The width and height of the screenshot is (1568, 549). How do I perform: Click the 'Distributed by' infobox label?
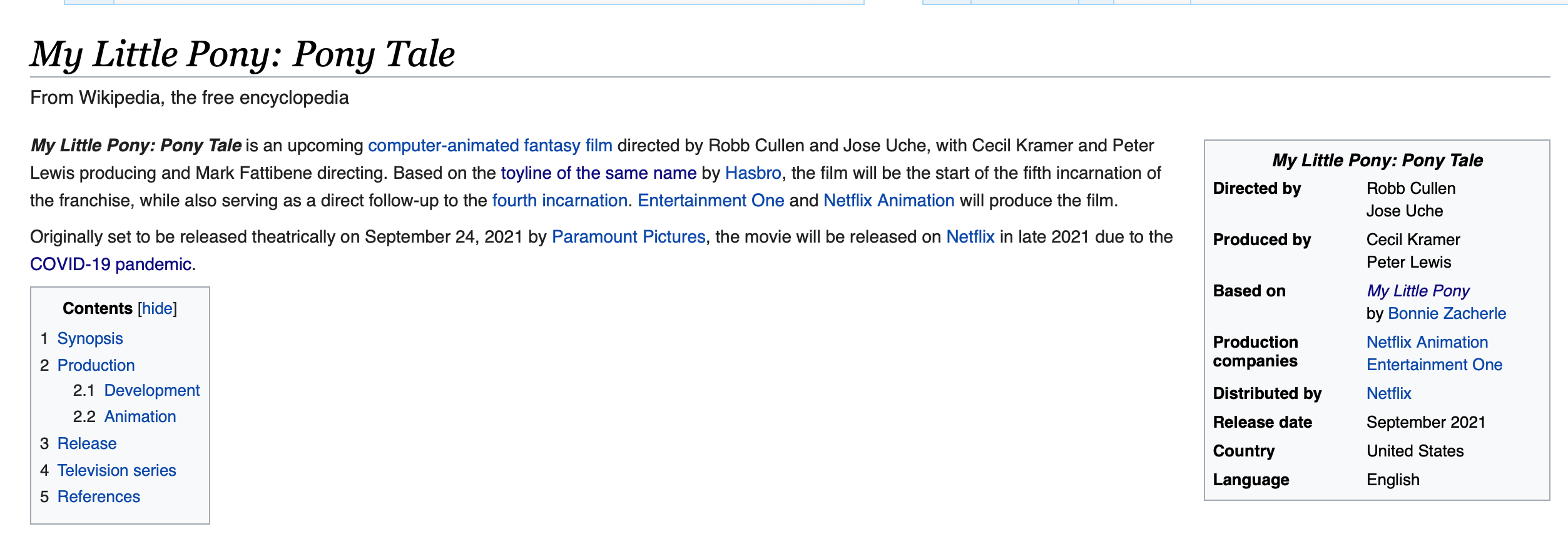click(1267, 394)
